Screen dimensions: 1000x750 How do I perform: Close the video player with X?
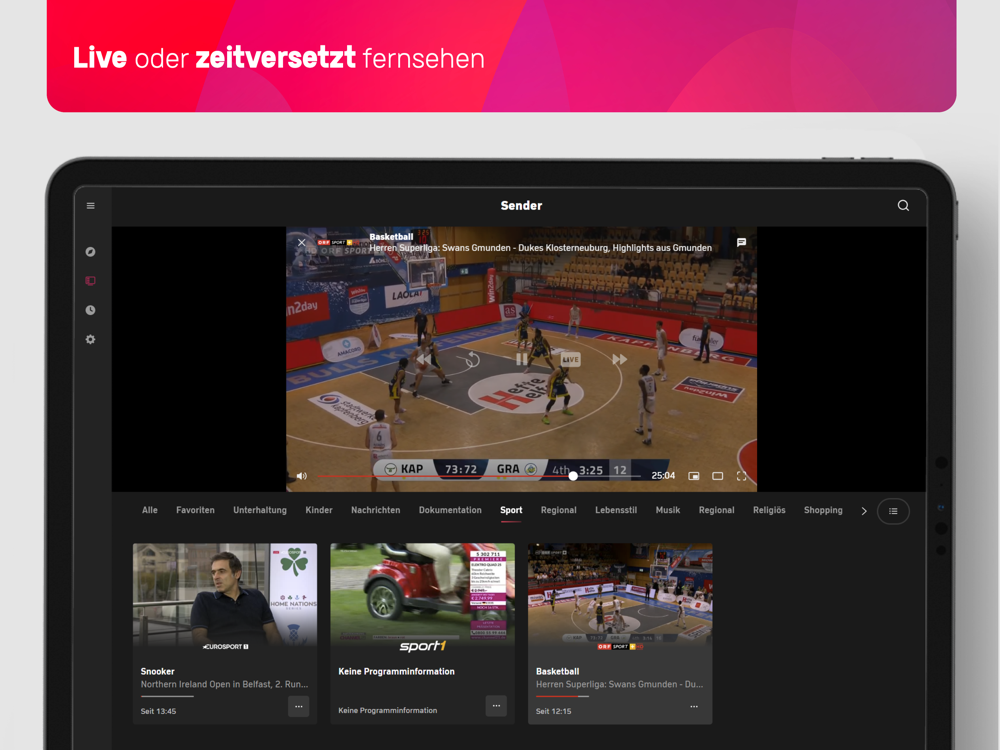click(302, 242)
